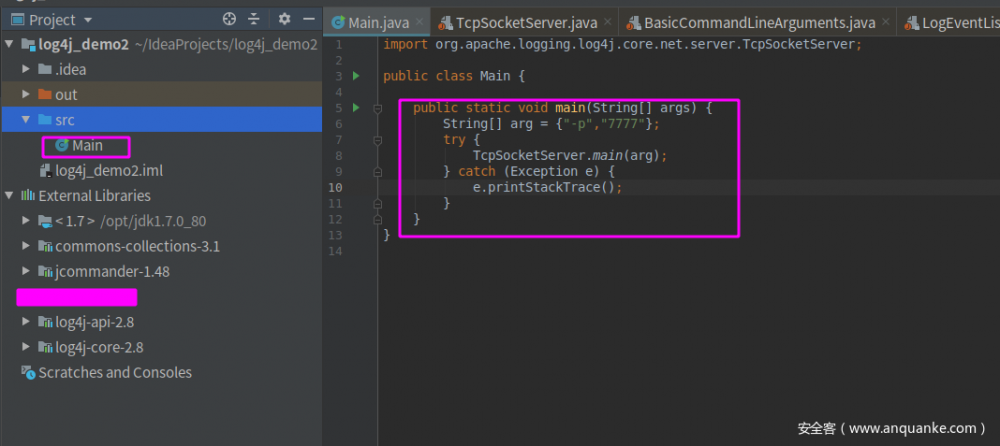Select log4j_demo2.iml file
This screenshot has width=1000, height=446.
coord(109,171)
